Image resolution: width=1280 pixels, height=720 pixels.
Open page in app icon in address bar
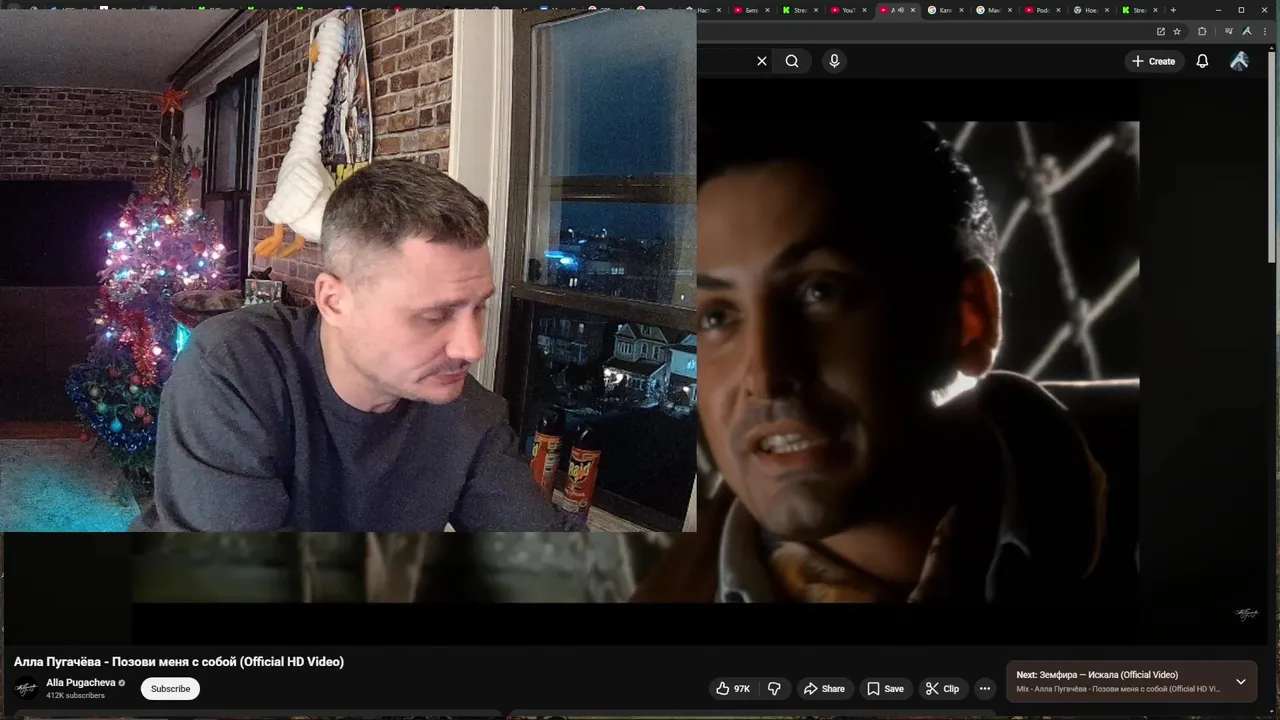tap(1161, 31)
